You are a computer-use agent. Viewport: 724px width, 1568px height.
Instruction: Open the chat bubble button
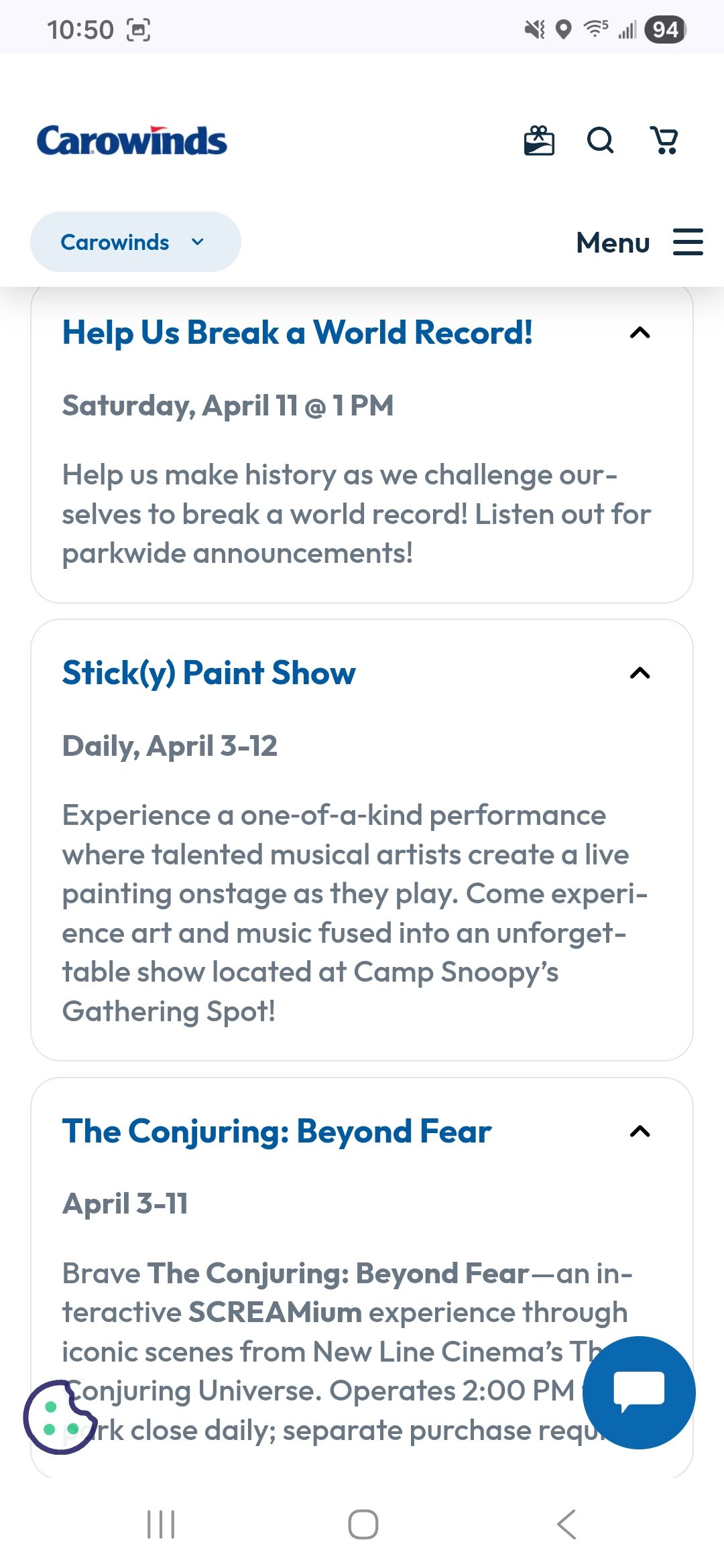[x=639, y=1392]
